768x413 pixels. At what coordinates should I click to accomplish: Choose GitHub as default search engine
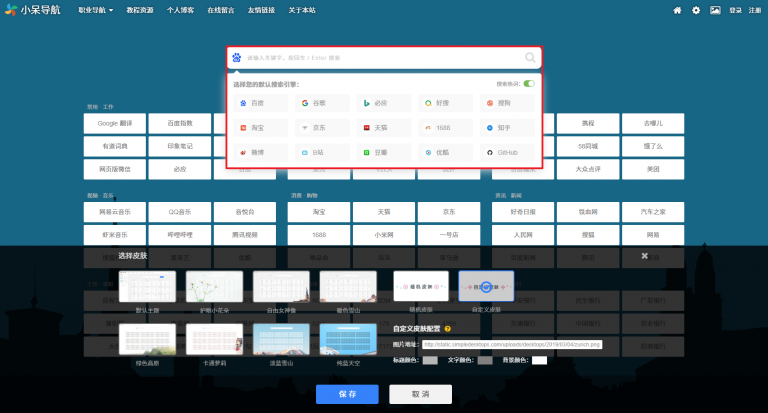pyautogui.click(x=507, y=152)
